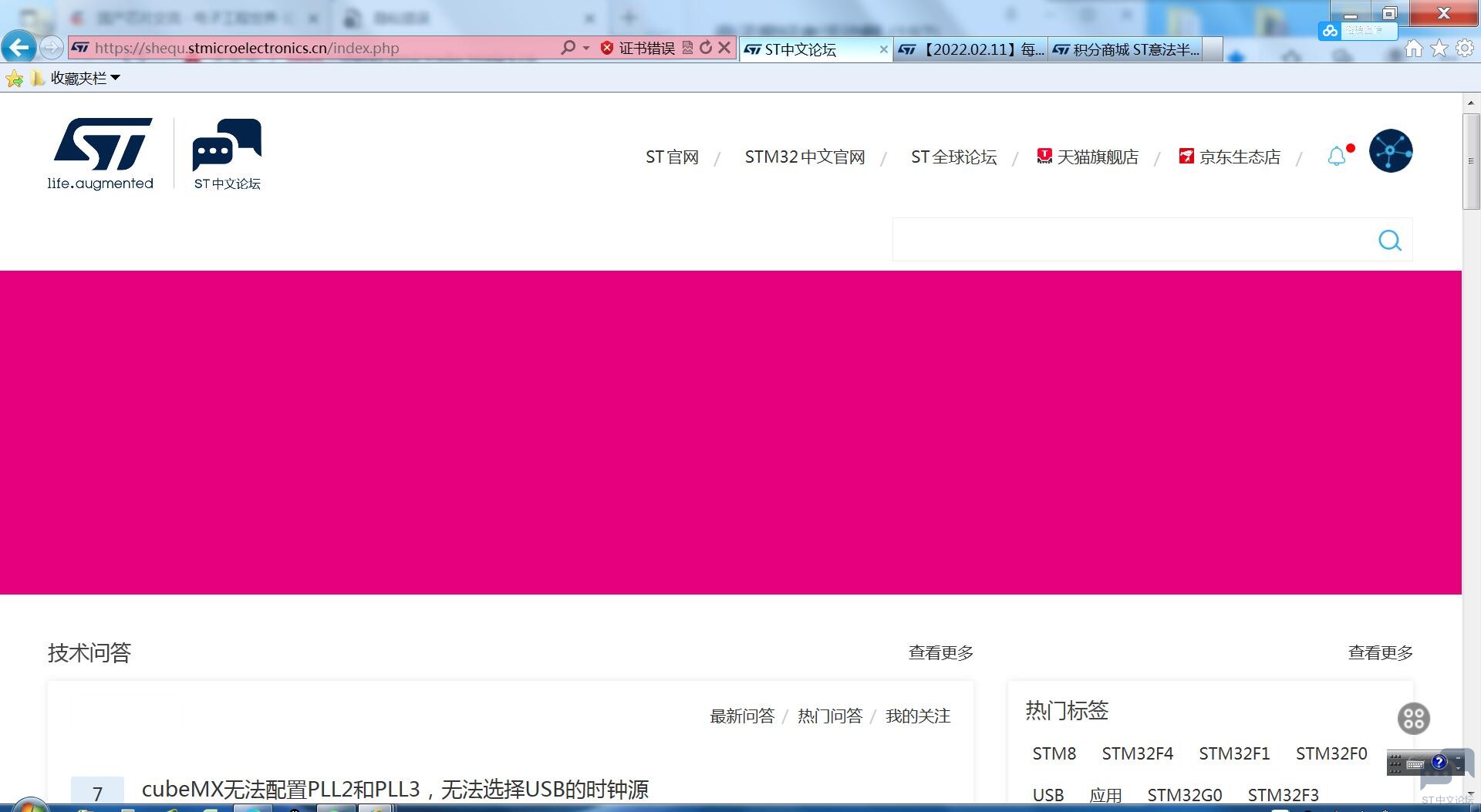Select the 热门问答 filter tab
This screenshot has height=812, width=1481.
point(830,716)
